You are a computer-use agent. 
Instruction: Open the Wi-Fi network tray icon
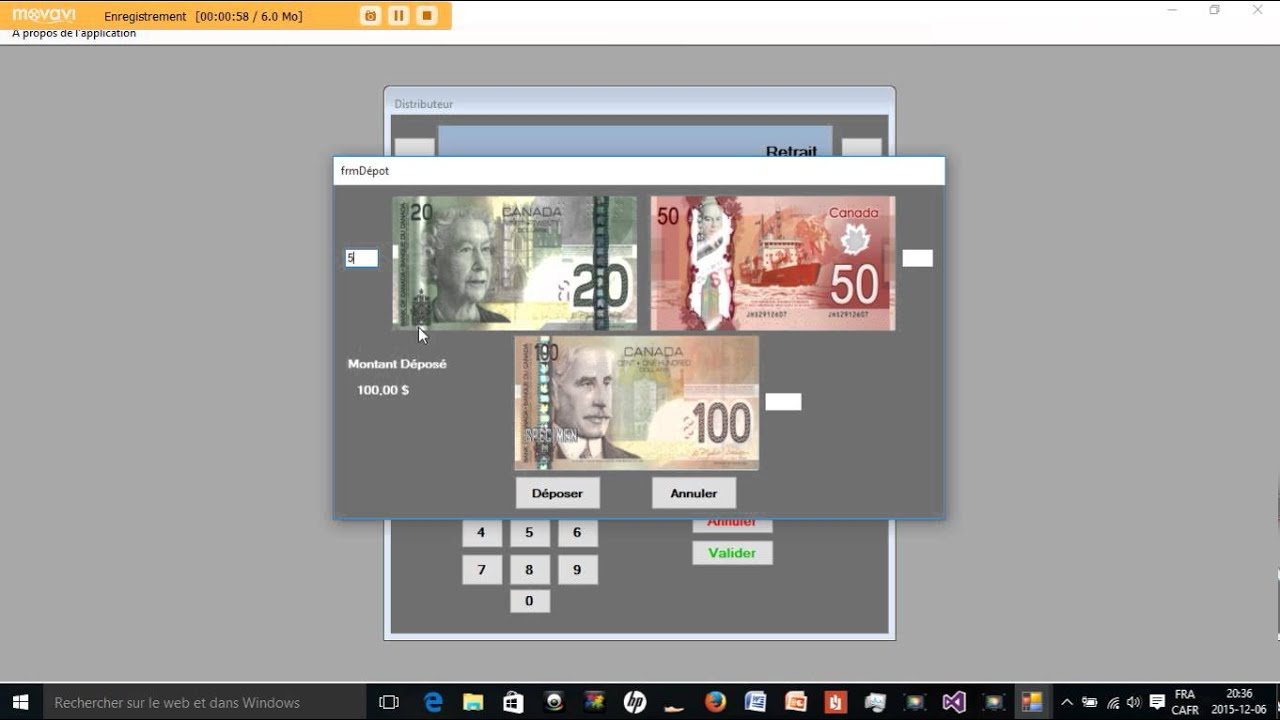(x=1113, y=702)
